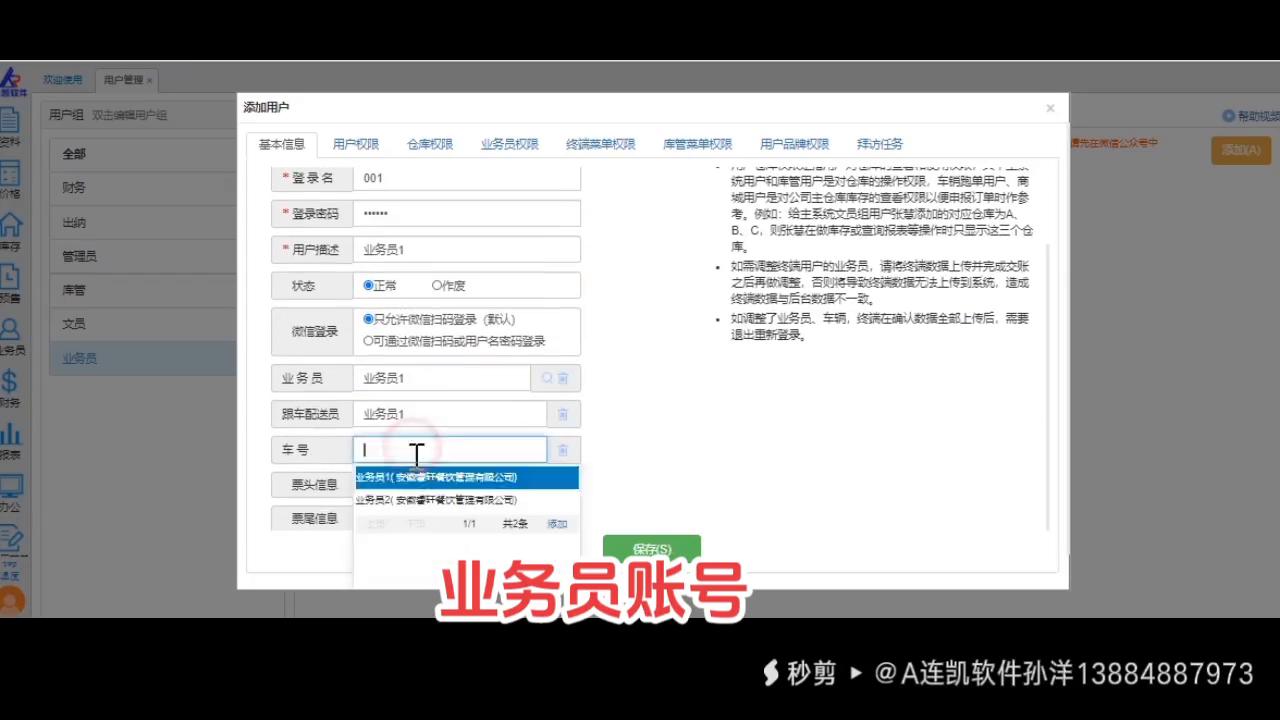Image resolution: width=1280 pixels, height=720 pixels.
Task: Click the delete icon next to the 车号 field
Action: pyautogui.click(x=562, y=450)
